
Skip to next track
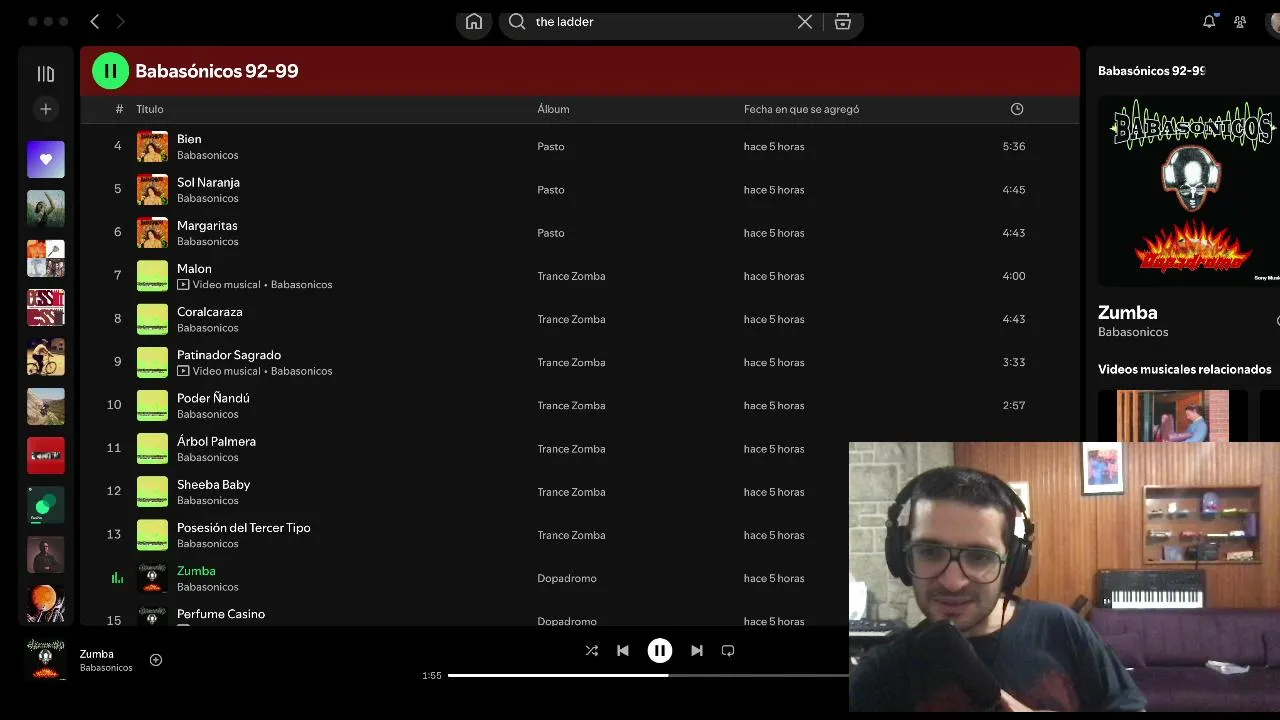pos(697,650)
